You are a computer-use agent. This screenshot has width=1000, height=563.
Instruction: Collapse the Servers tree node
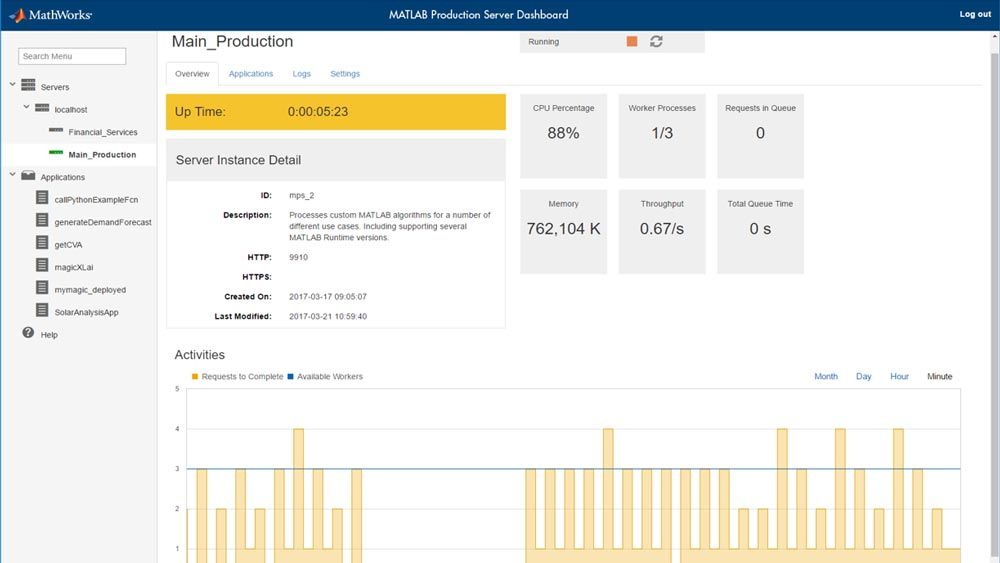13,86
